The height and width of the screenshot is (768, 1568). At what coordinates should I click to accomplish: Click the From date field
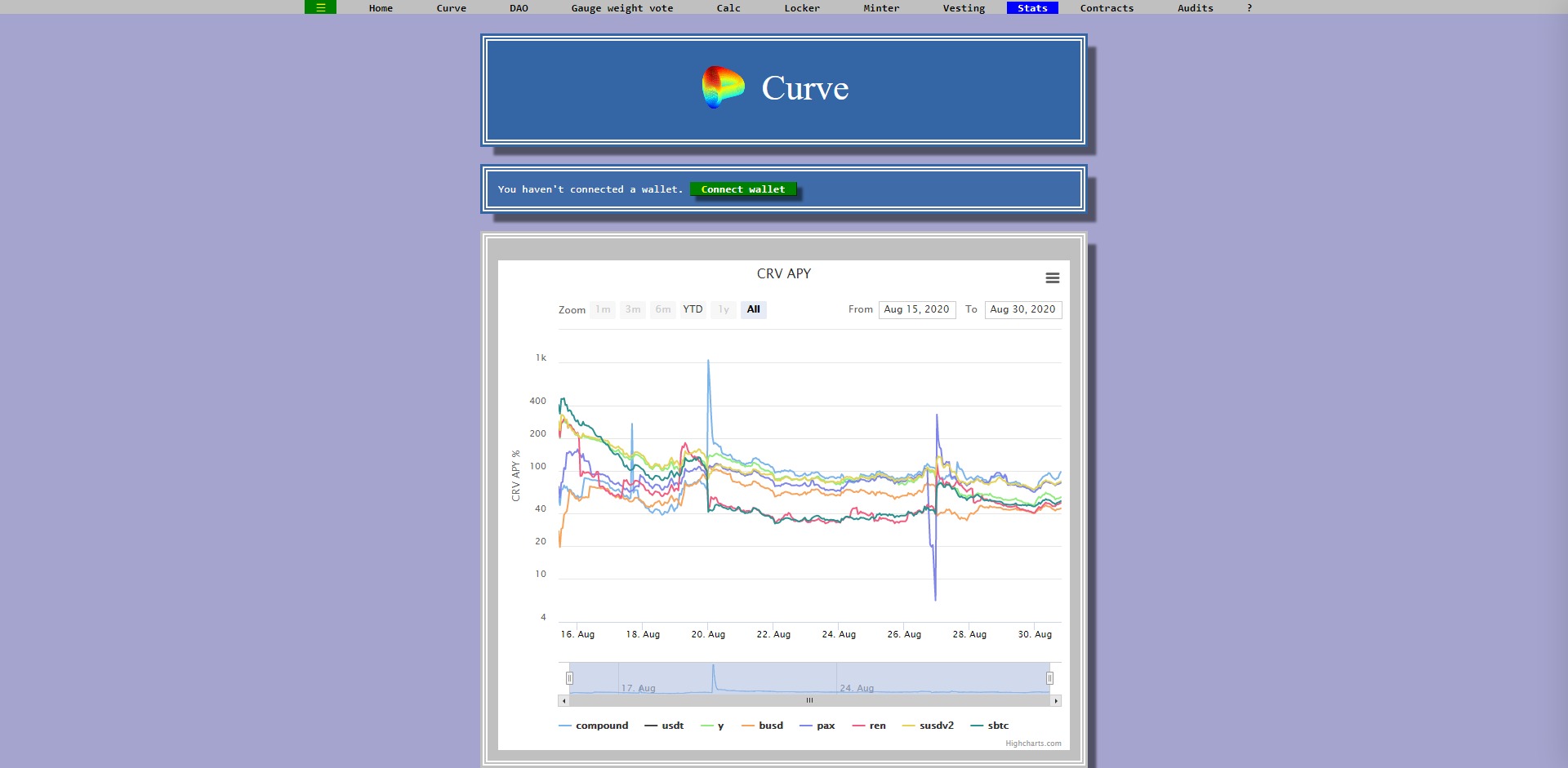(917, 309)
